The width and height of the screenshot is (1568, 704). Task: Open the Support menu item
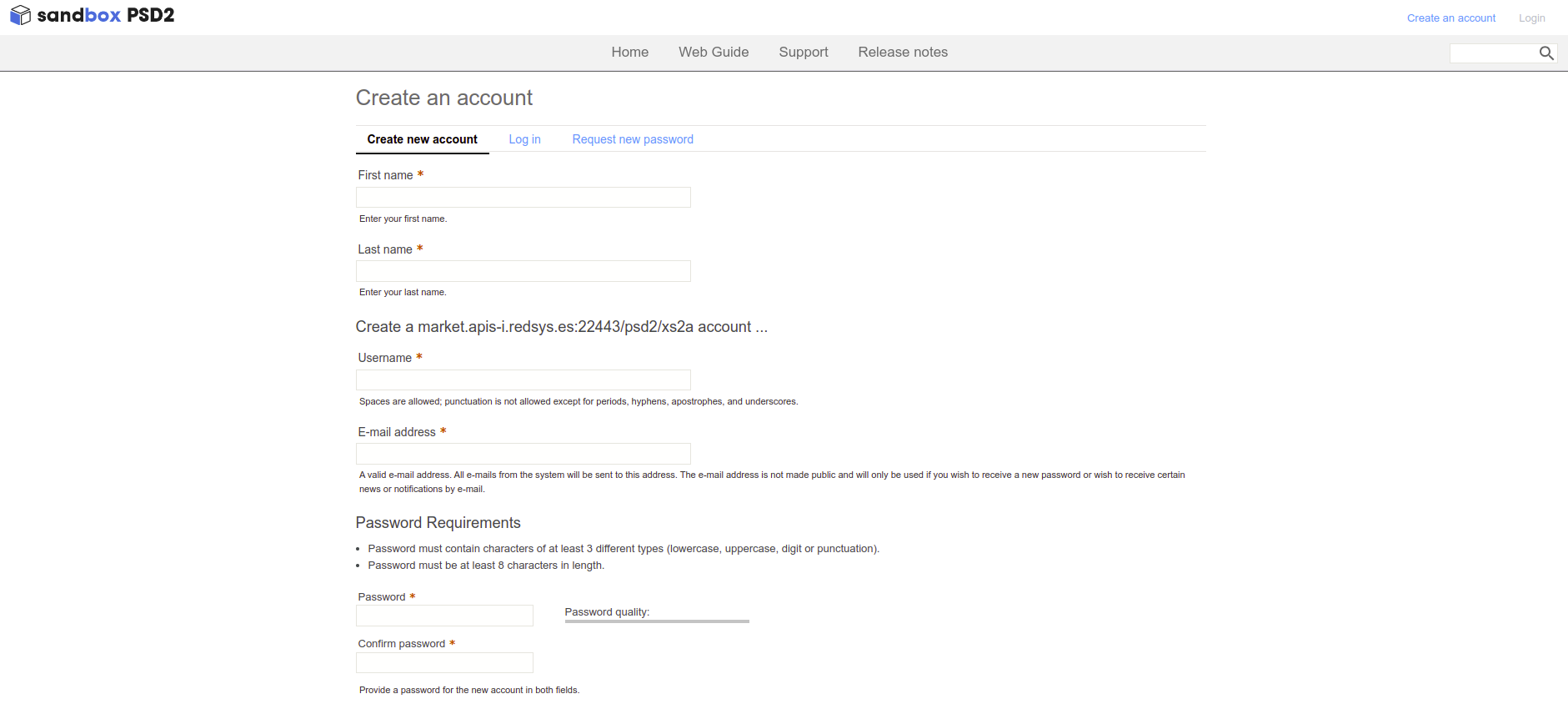coord(803,52)
